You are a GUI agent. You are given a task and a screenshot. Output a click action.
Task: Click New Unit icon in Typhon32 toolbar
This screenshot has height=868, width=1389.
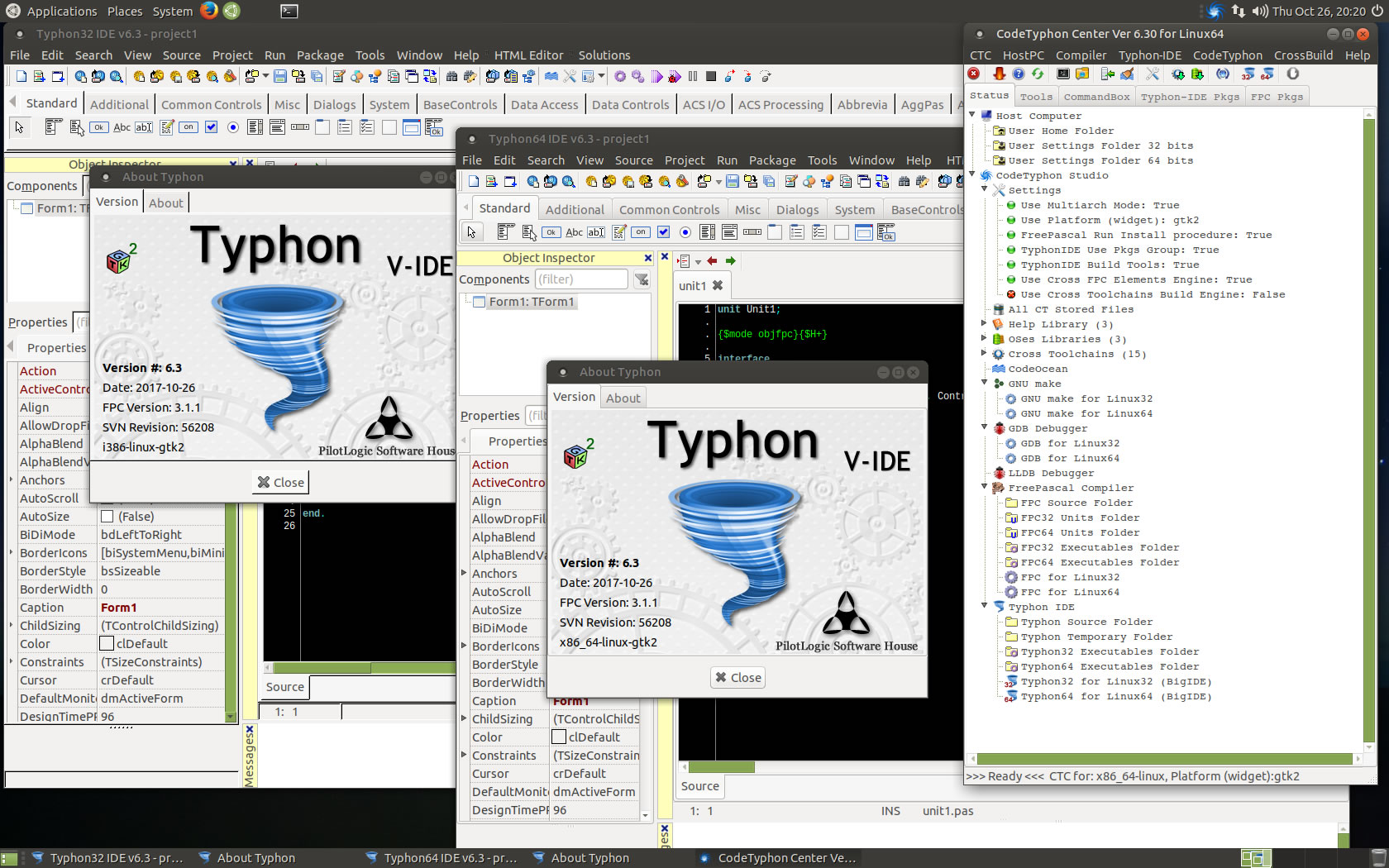(x=39, y=76)
